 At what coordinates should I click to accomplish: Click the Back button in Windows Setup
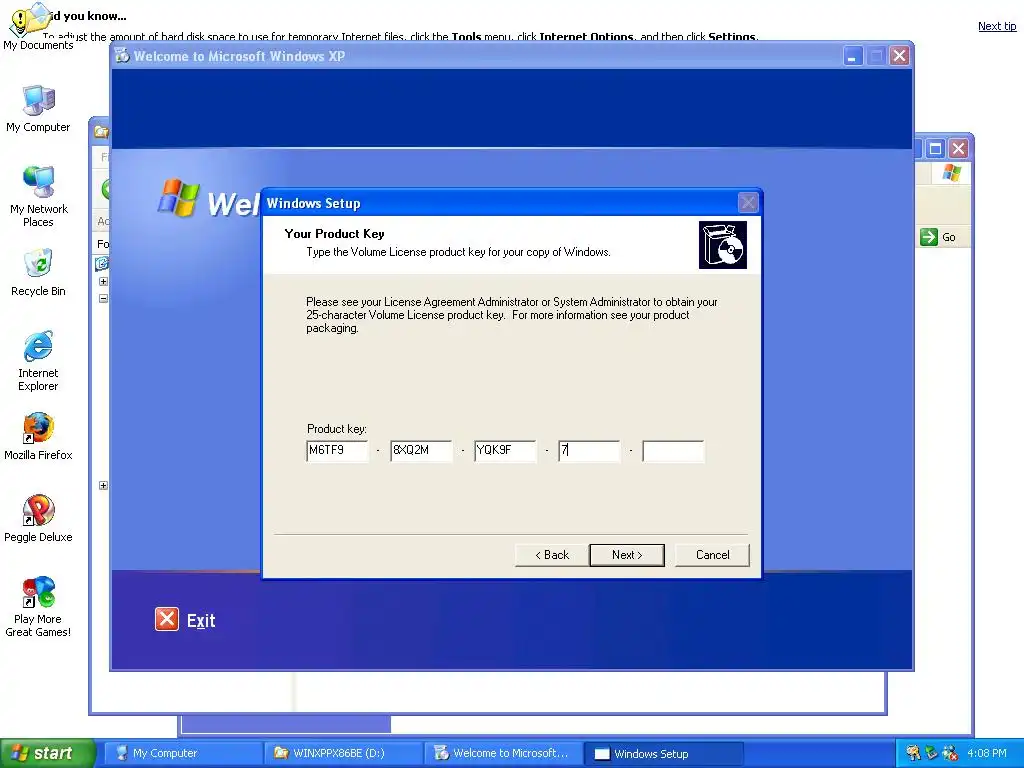tap(552, 555)
